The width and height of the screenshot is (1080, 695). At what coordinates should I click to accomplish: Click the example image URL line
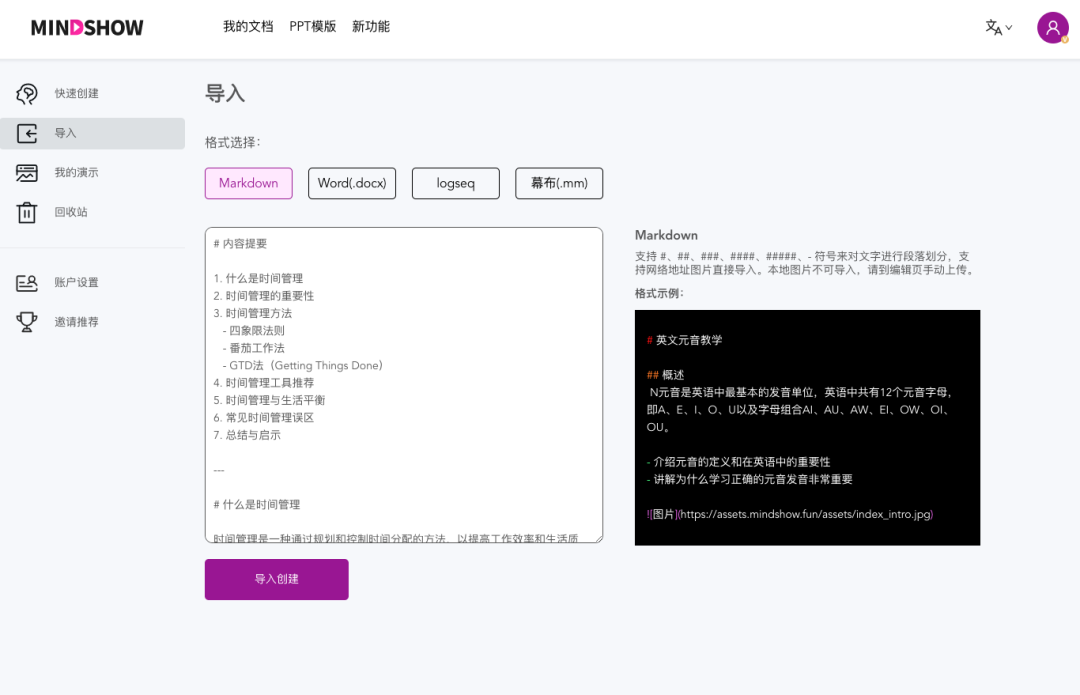(790, 515)
